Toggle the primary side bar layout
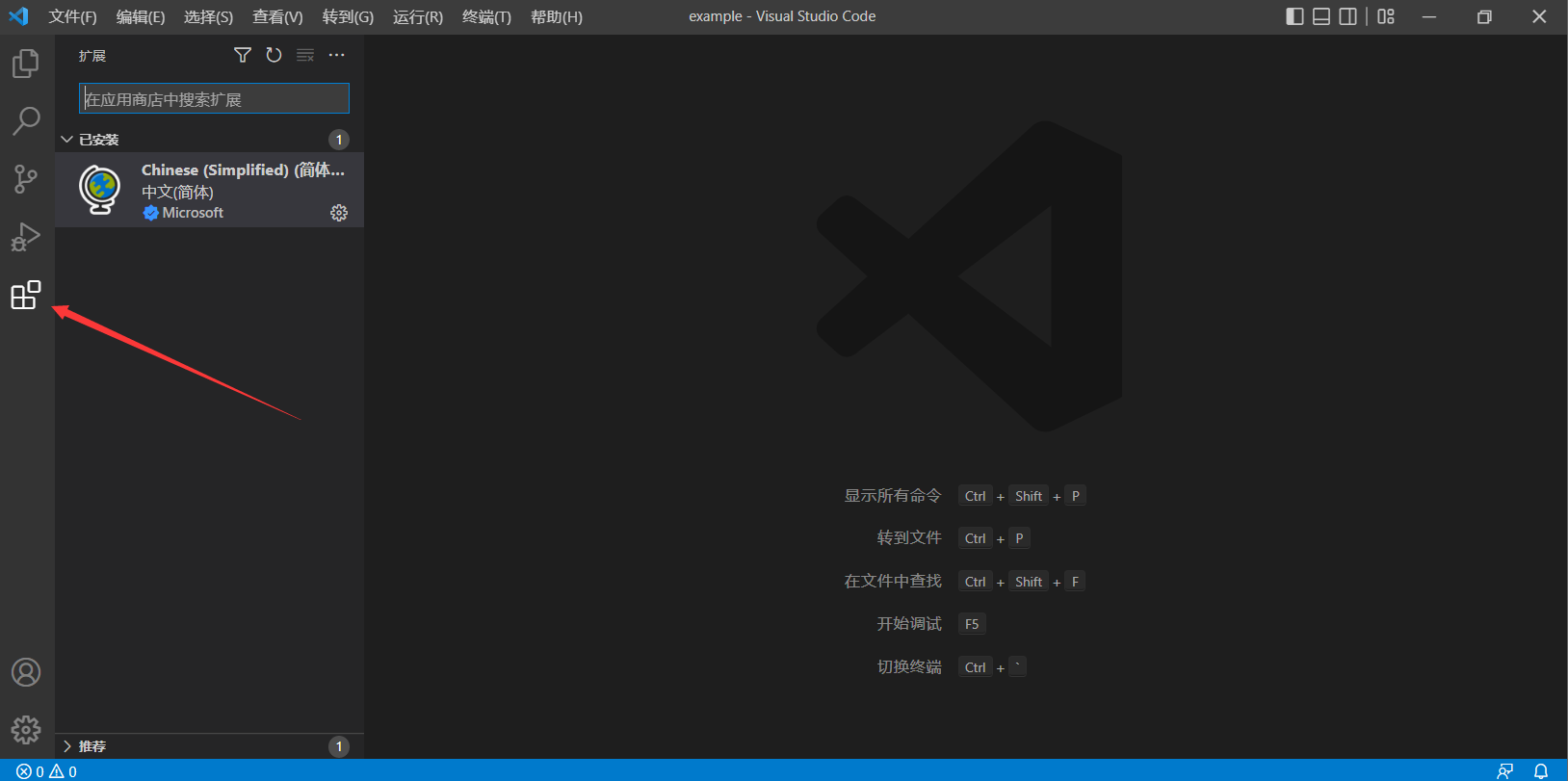The height and width of the screenshot is (781, 1568). pyautogui.click(x=1294, y=16)
